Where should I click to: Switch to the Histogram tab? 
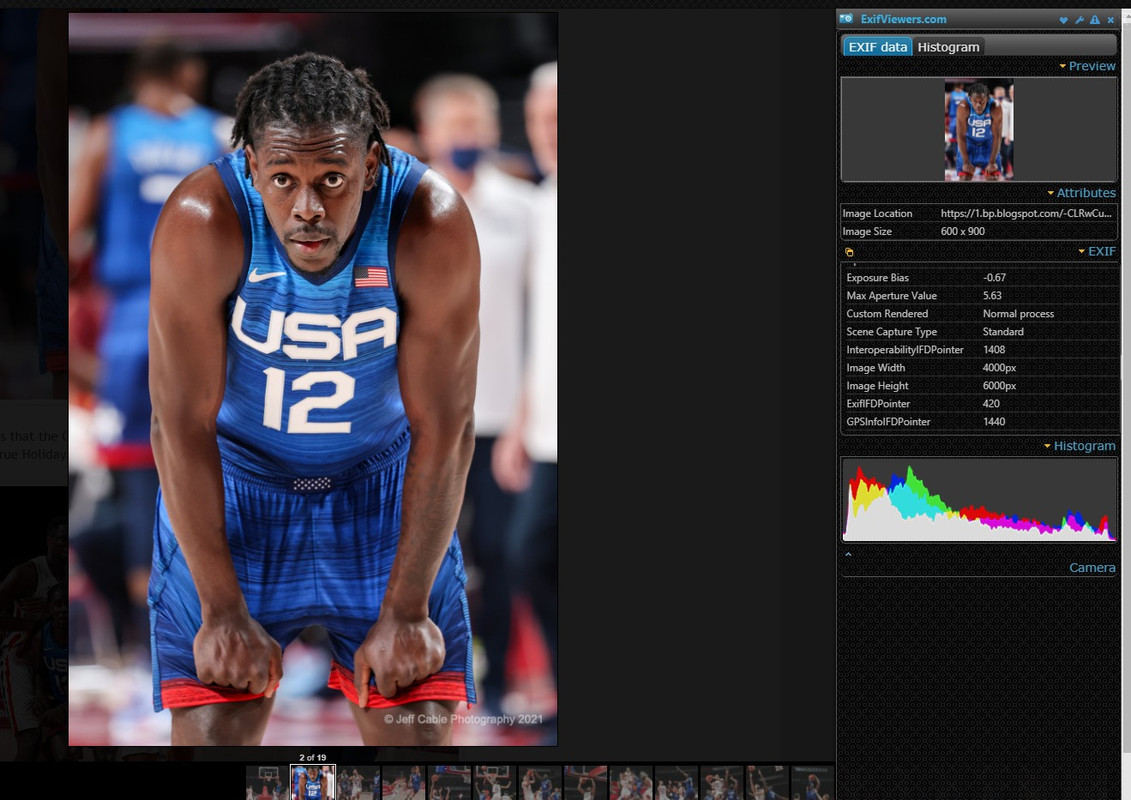pyautogui.click(x=948, y=47)
